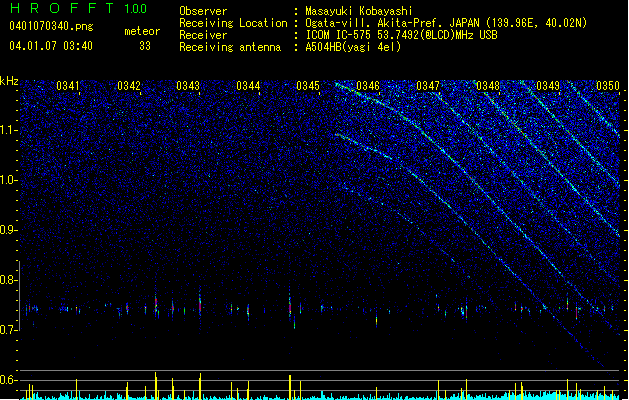
Task: Click the A504HB(yagi 4el) antenna text
Action: click(353, 47)
